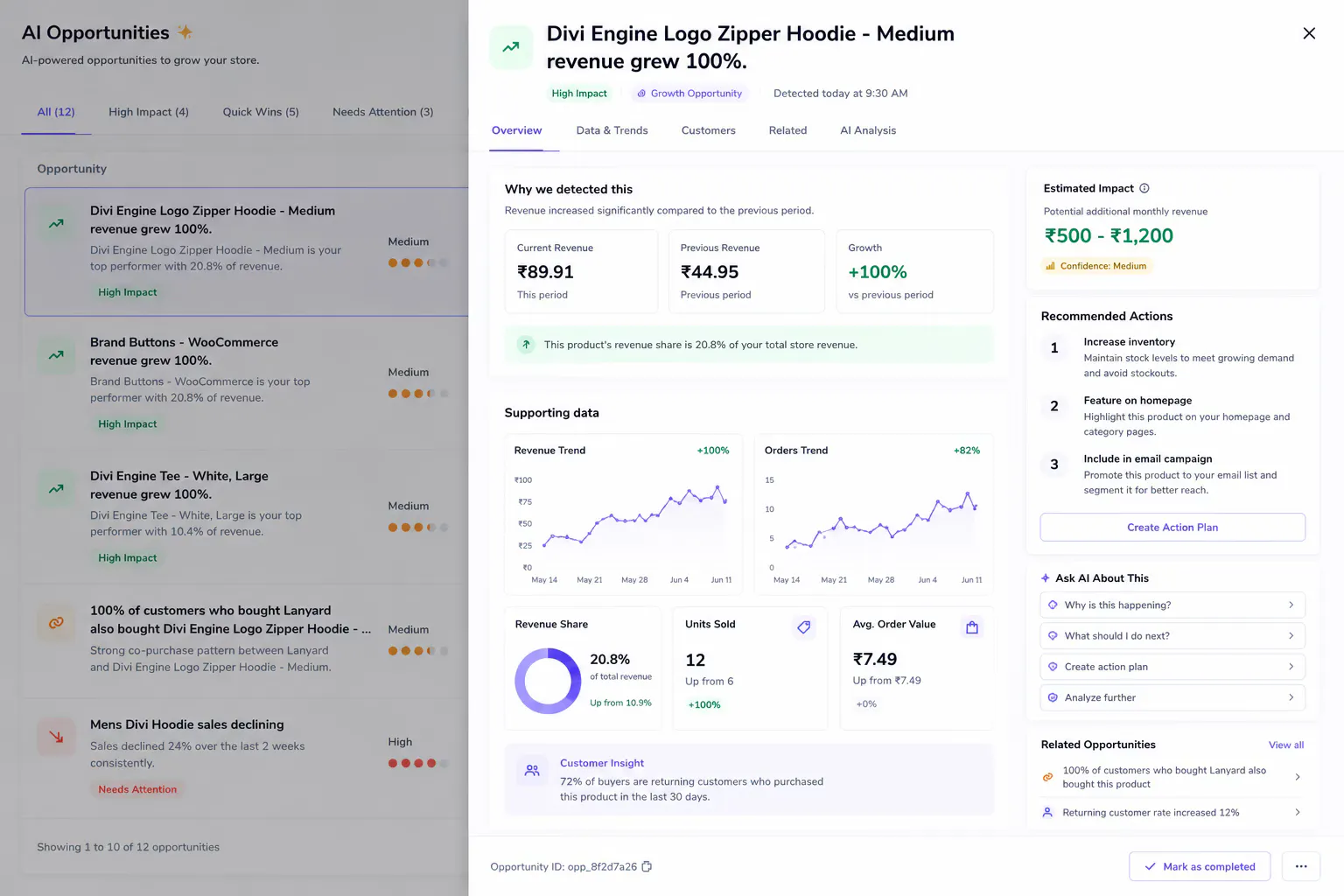1344x896 pixels.
Task: Click the ₹89.91 current revenue value
Action: tap(545, 272)
